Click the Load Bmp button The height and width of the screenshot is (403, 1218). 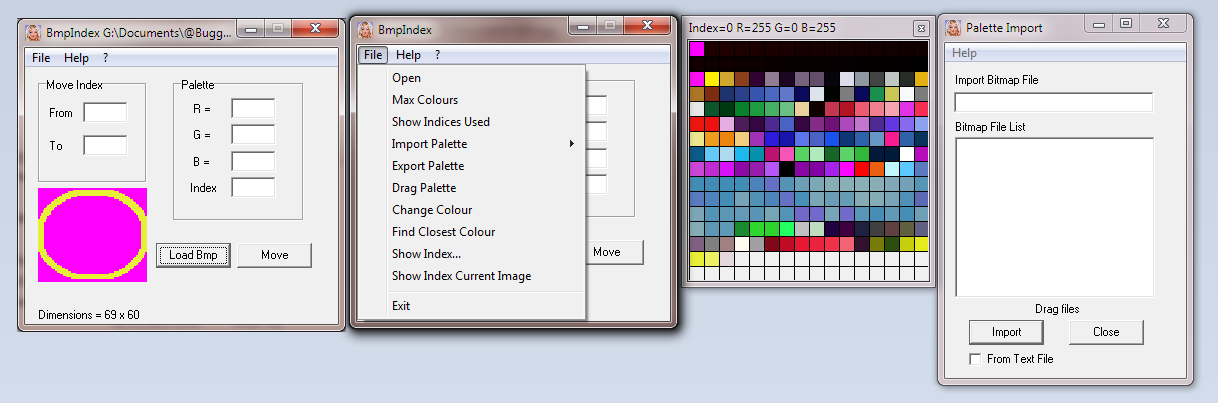(194, 255)
